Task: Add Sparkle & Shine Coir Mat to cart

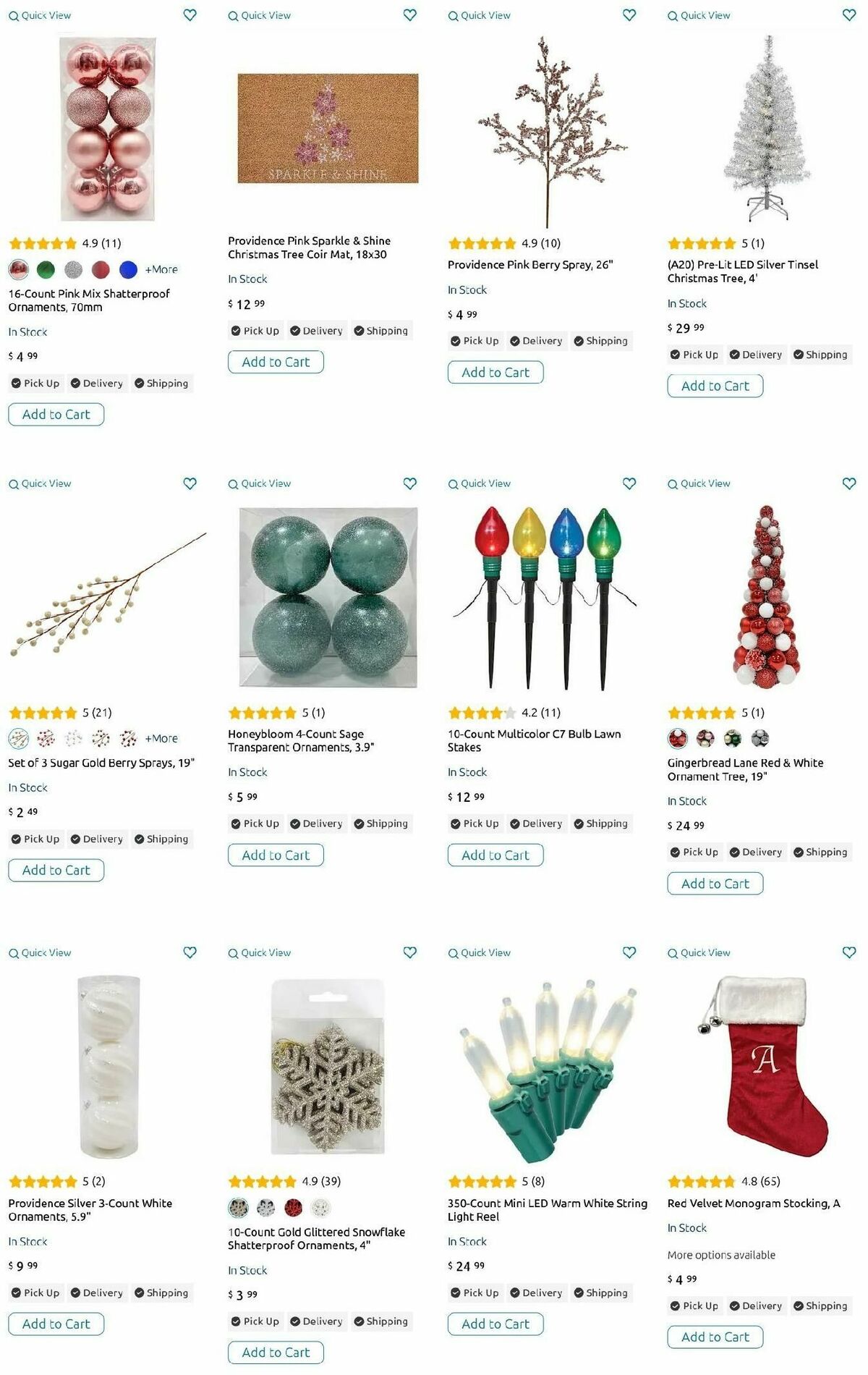Action: pos(276,362)
